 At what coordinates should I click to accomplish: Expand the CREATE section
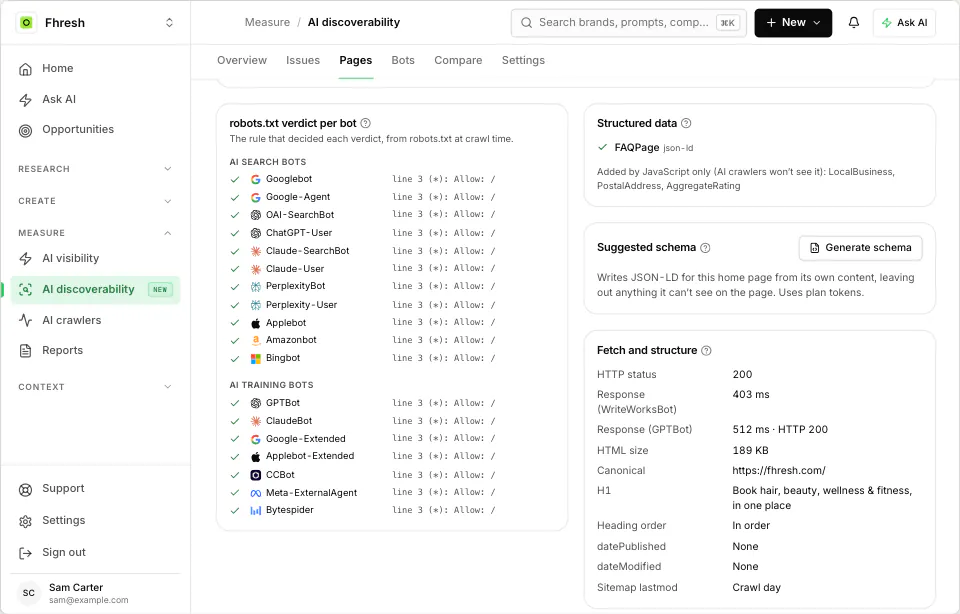pos(95,201)
